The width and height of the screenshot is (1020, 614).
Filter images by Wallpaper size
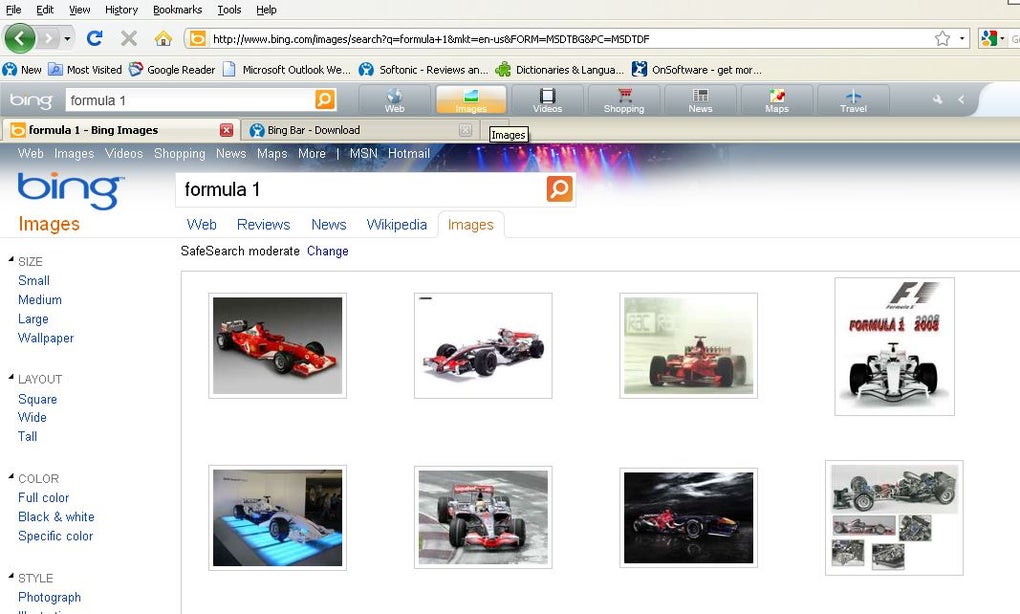coord(46,338)
